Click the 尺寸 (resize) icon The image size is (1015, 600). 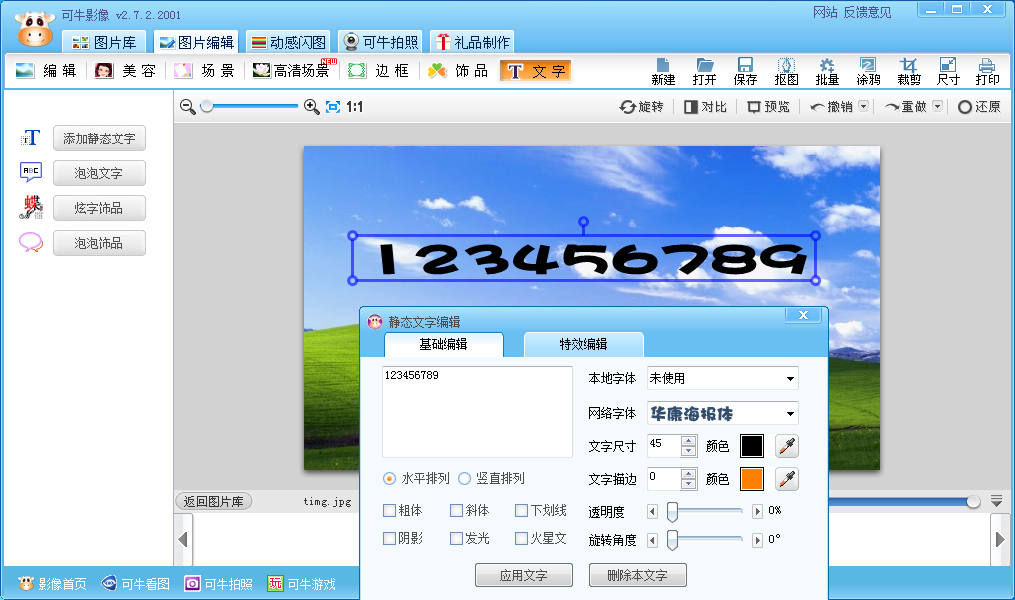tap(947, 70)
